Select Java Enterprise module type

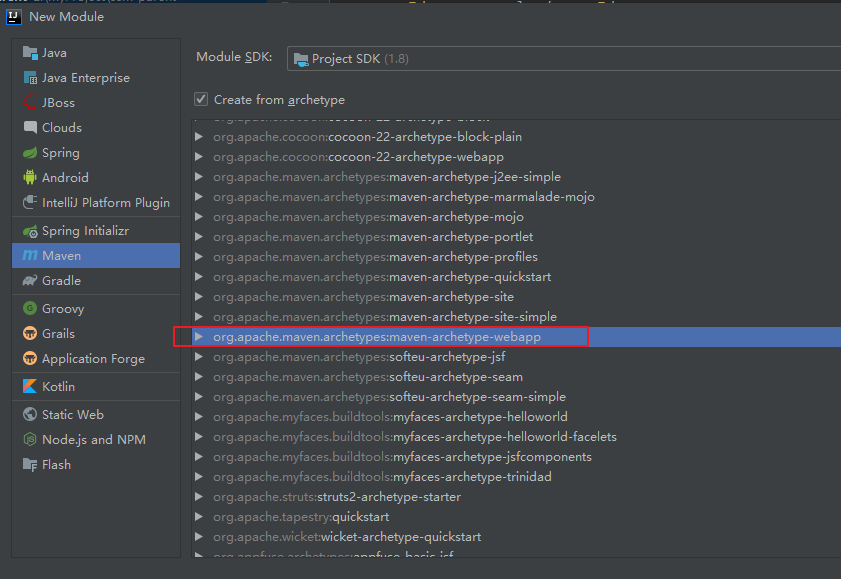[96, 78]
